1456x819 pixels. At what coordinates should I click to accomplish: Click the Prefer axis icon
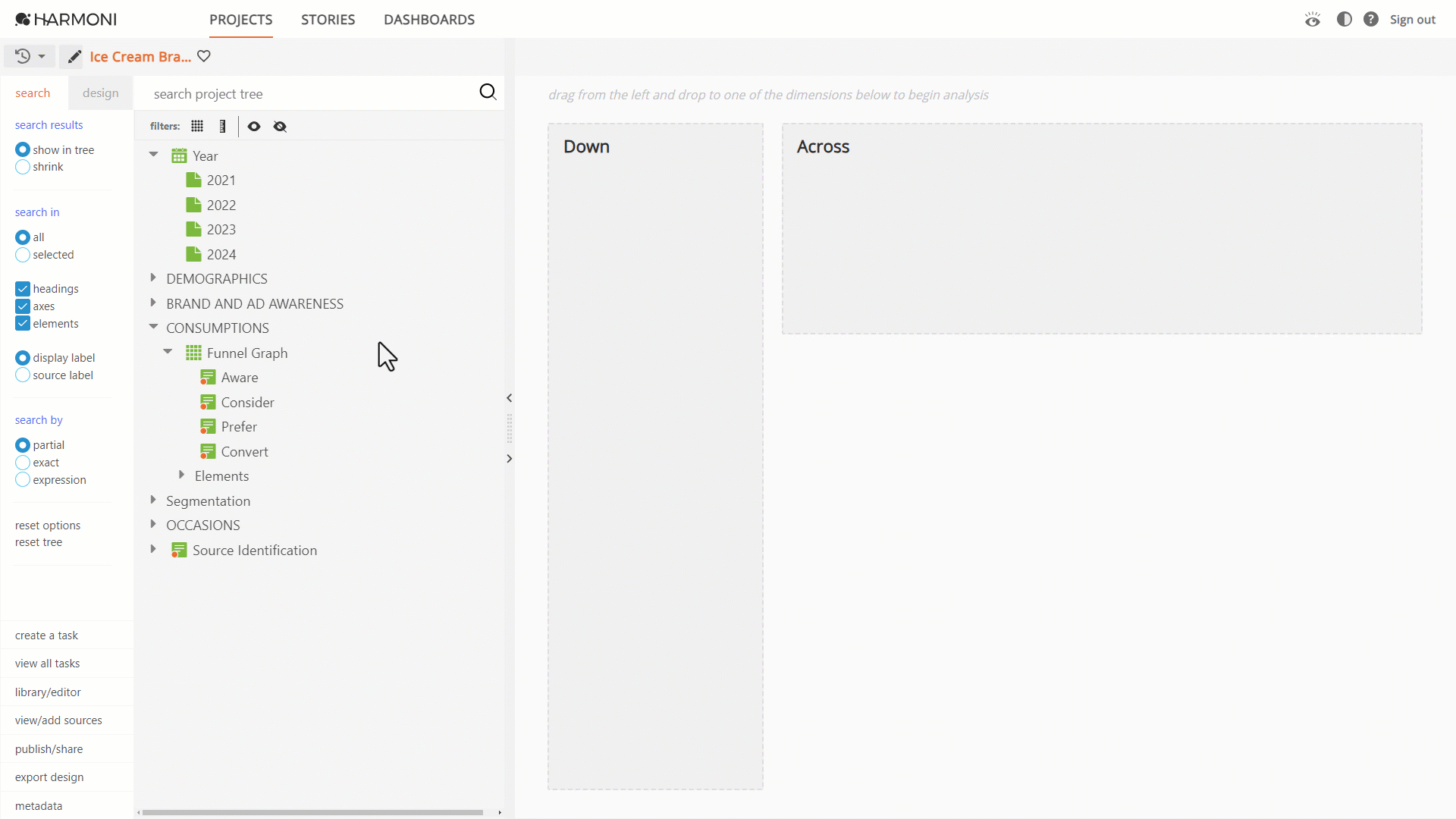(x=208, y=427)
